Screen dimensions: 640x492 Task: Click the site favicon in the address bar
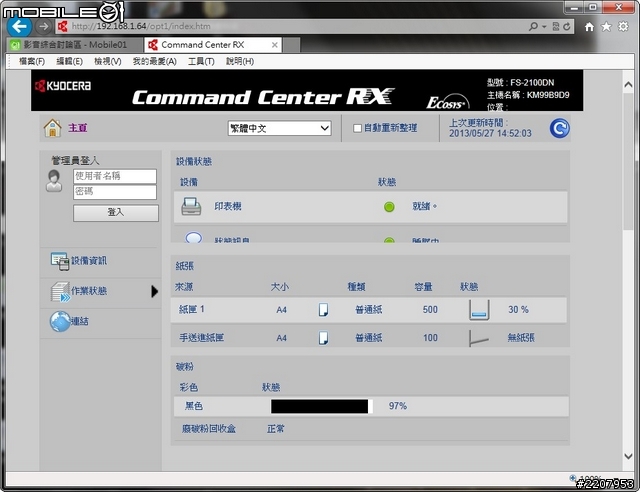62,27
